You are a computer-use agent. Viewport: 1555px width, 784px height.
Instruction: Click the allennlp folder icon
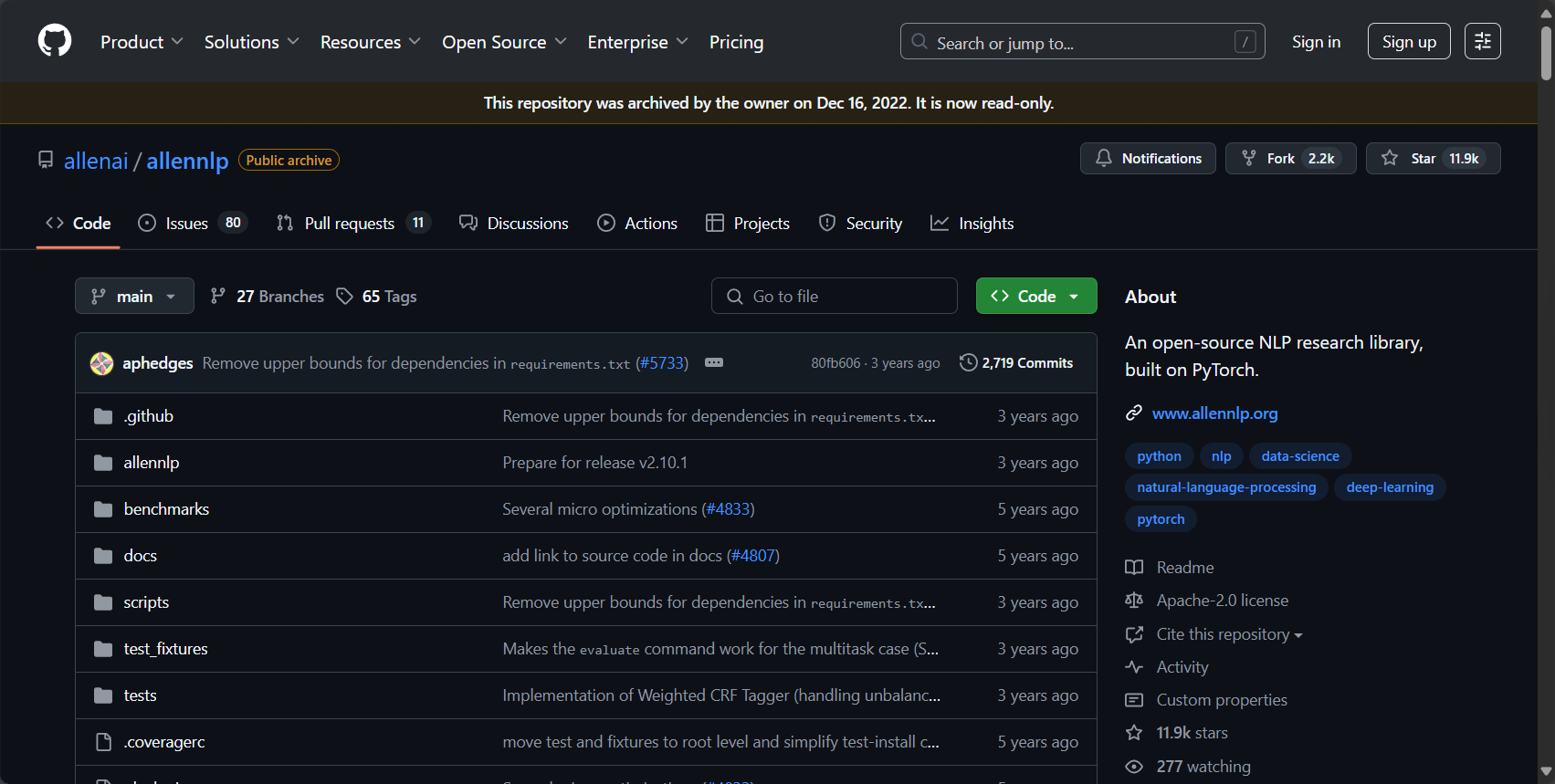coord(103,463)
